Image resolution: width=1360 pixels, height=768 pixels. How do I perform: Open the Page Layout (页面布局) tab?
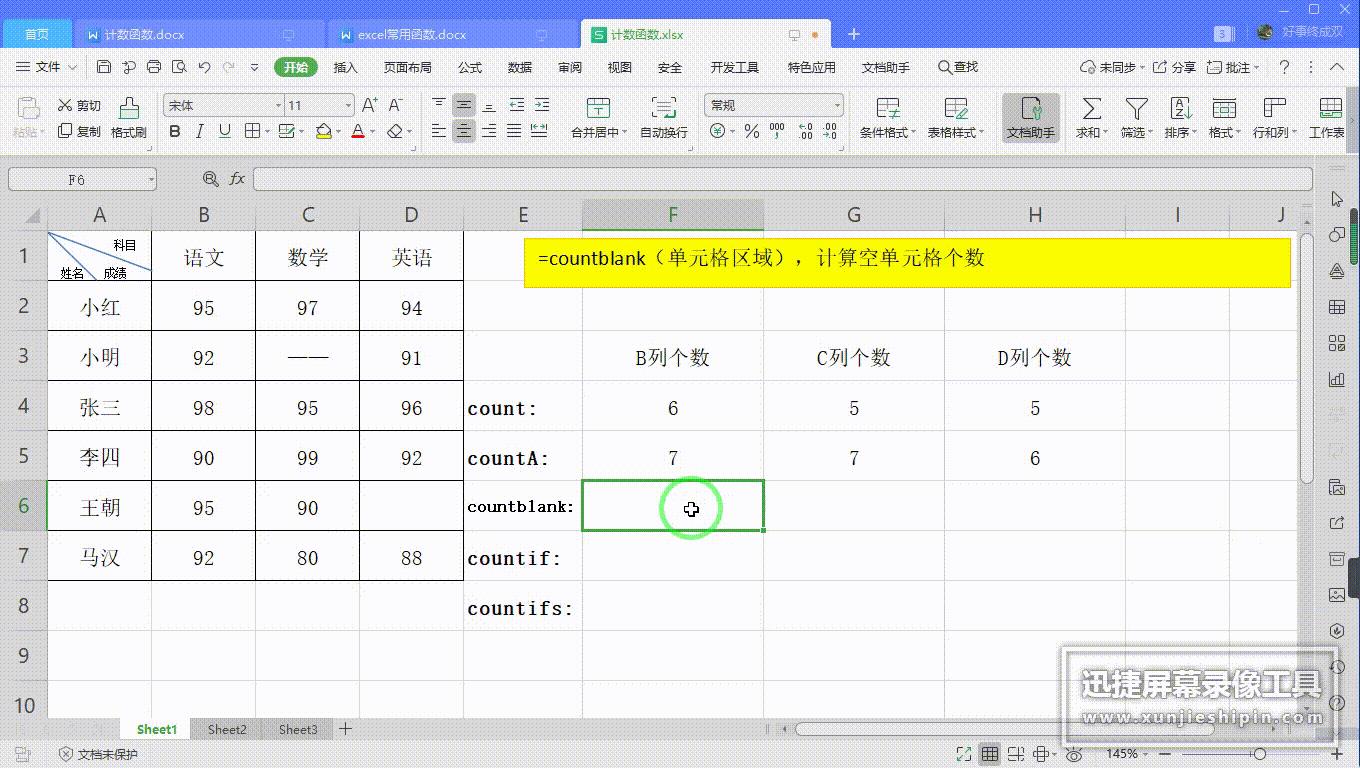(408, 67)
